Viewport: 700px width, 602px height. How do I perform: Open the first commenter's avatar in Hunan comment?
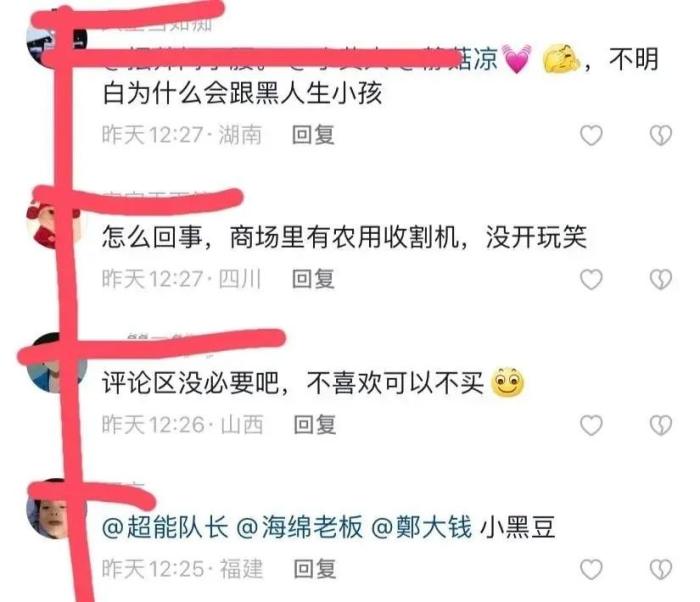click(x=57, y=42)
